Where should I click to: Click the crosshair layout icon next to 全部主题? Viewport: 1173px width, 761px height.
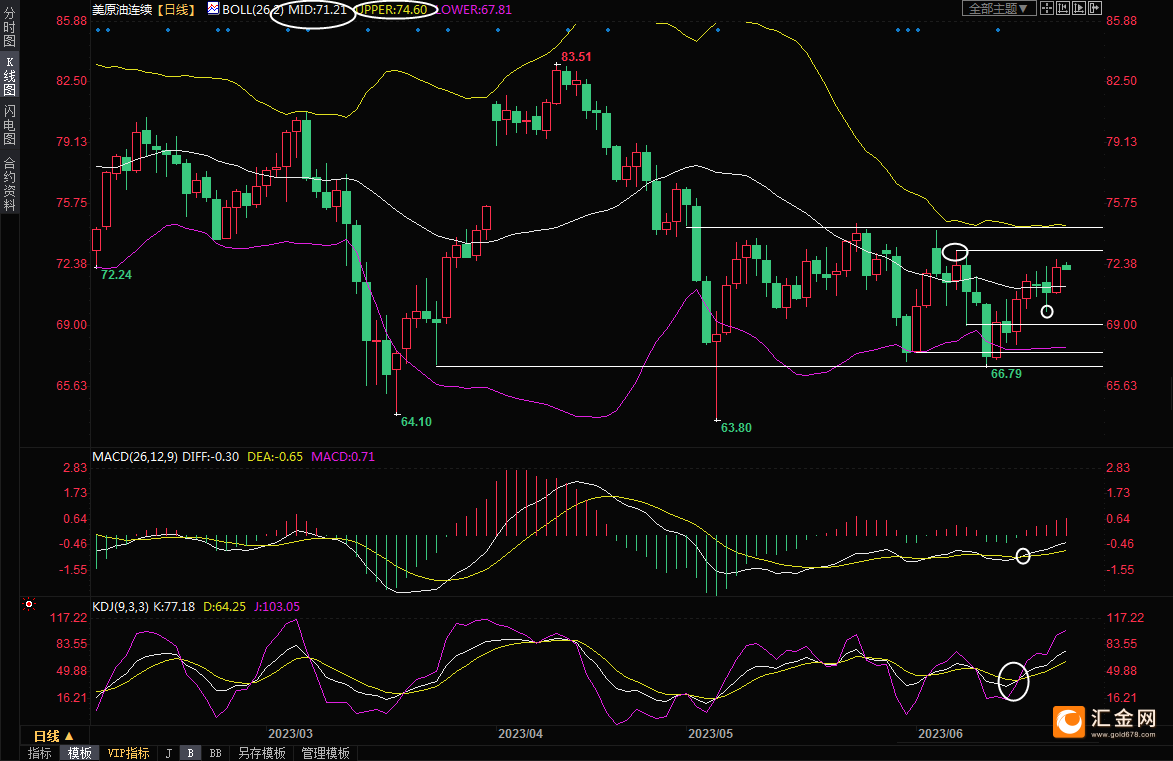(1047, 8)
